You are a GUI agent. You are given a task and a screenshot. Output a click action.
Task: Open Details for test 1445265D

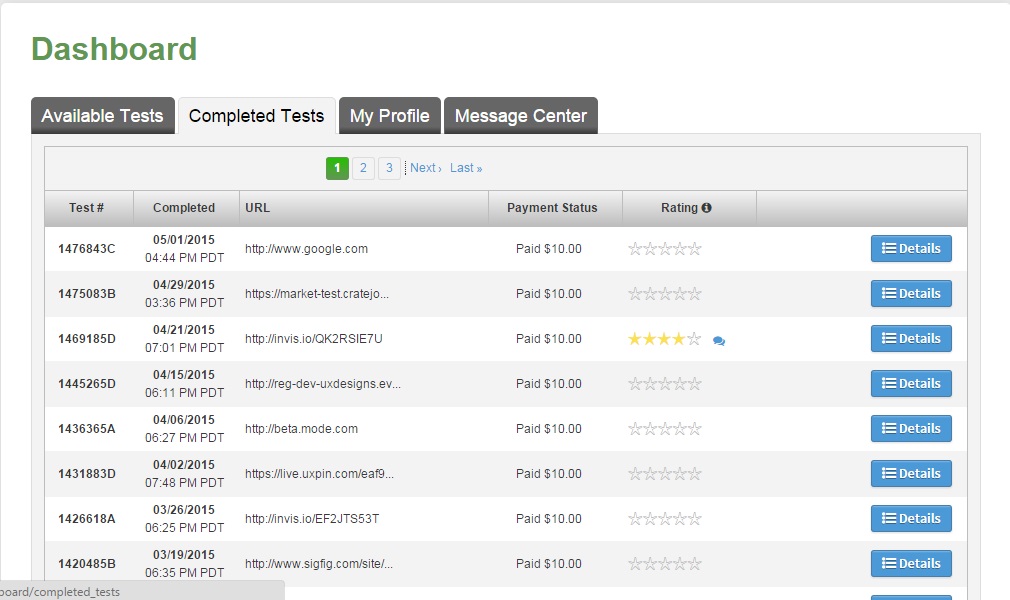coord(911,384)
